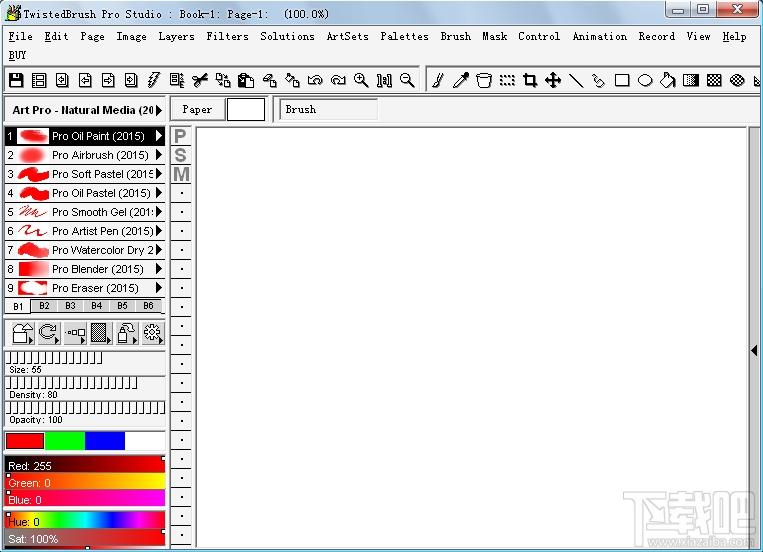The image size is (763, 552).
Task: Select the Ellipse shape tool
Action: click(x=645, y=80)
